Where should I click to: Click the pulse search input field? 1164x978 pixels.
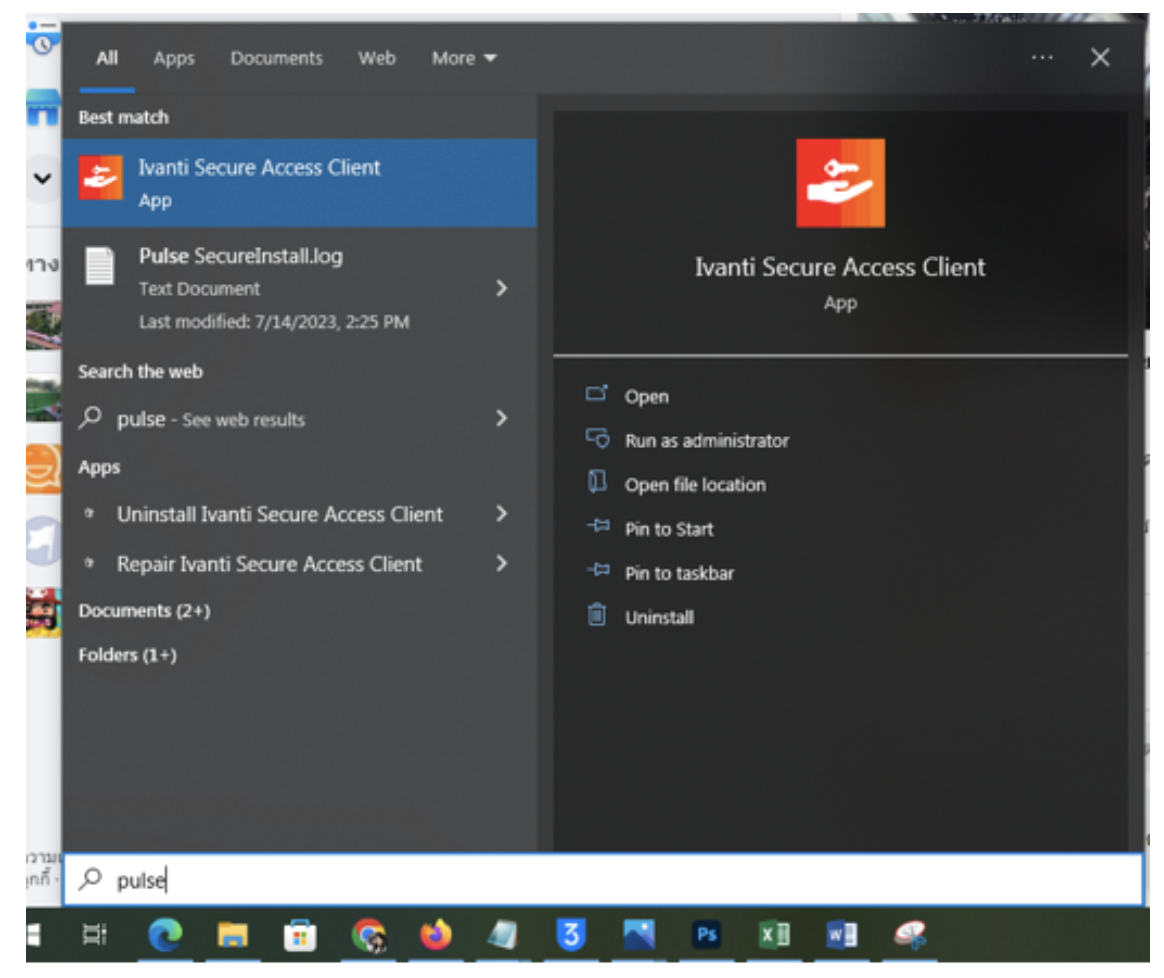[600, 881]
